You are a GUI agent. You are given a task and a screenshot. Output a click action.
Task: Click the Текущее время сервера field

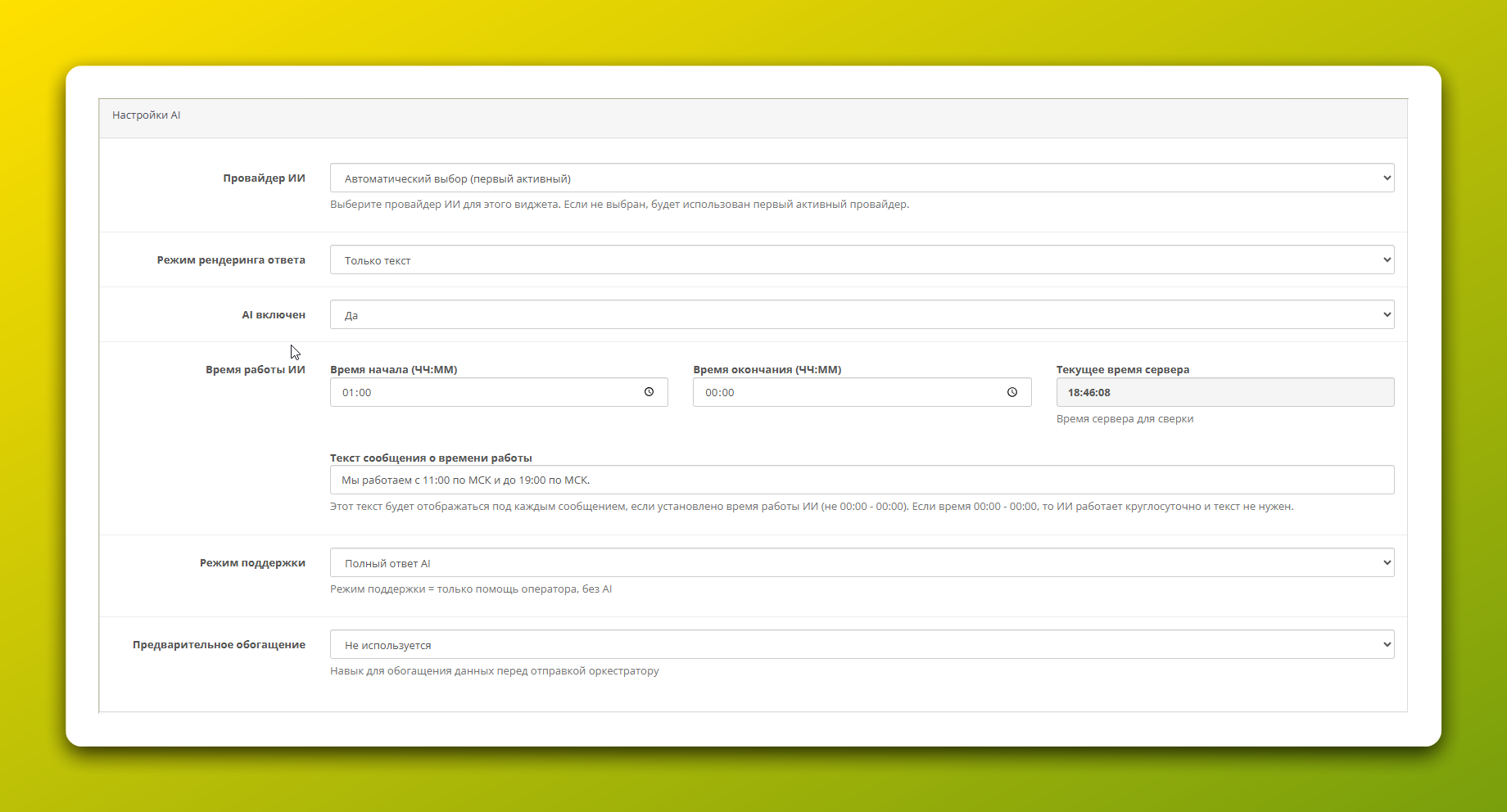1224,393
